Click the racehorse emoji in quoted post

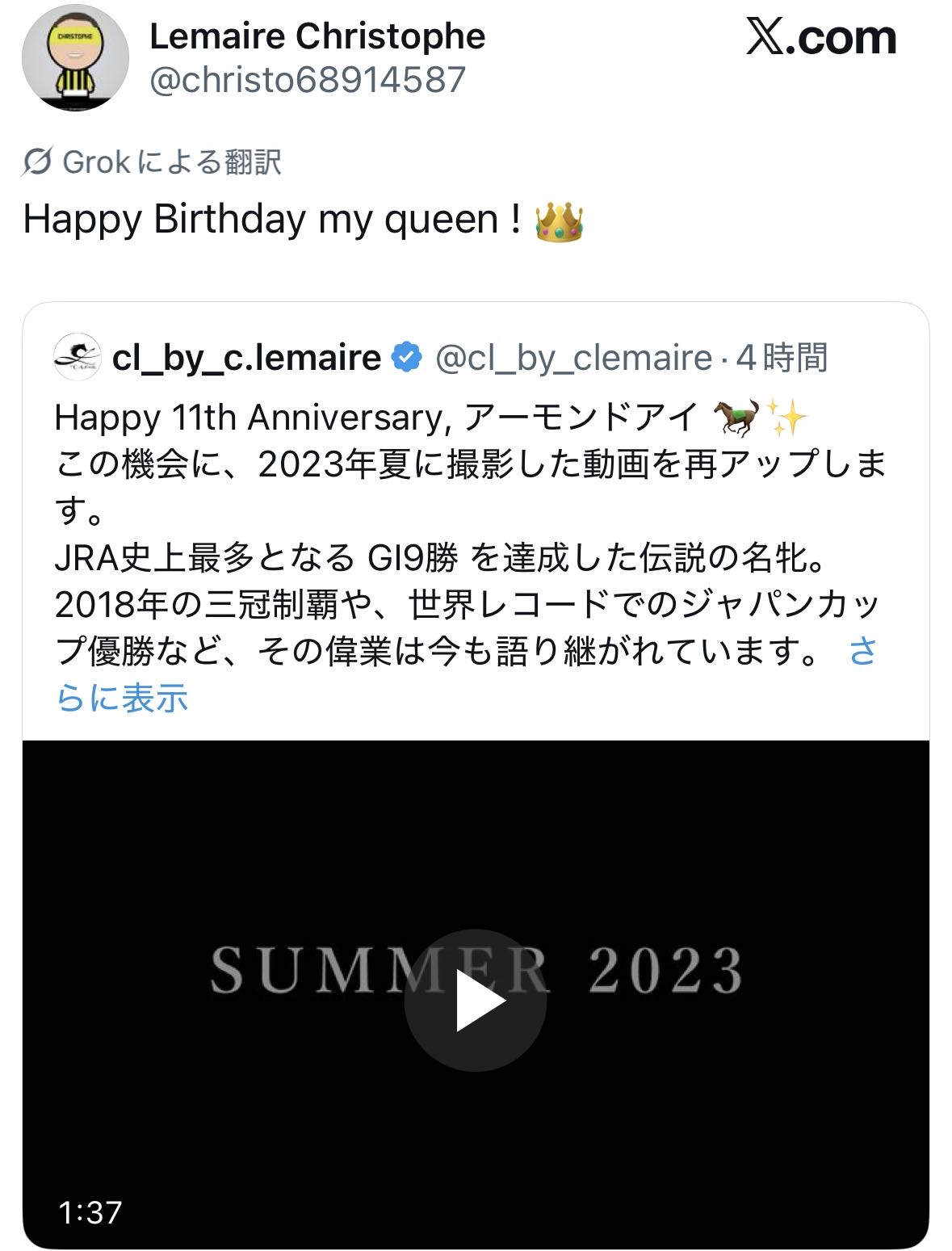[x=736, y=417]
